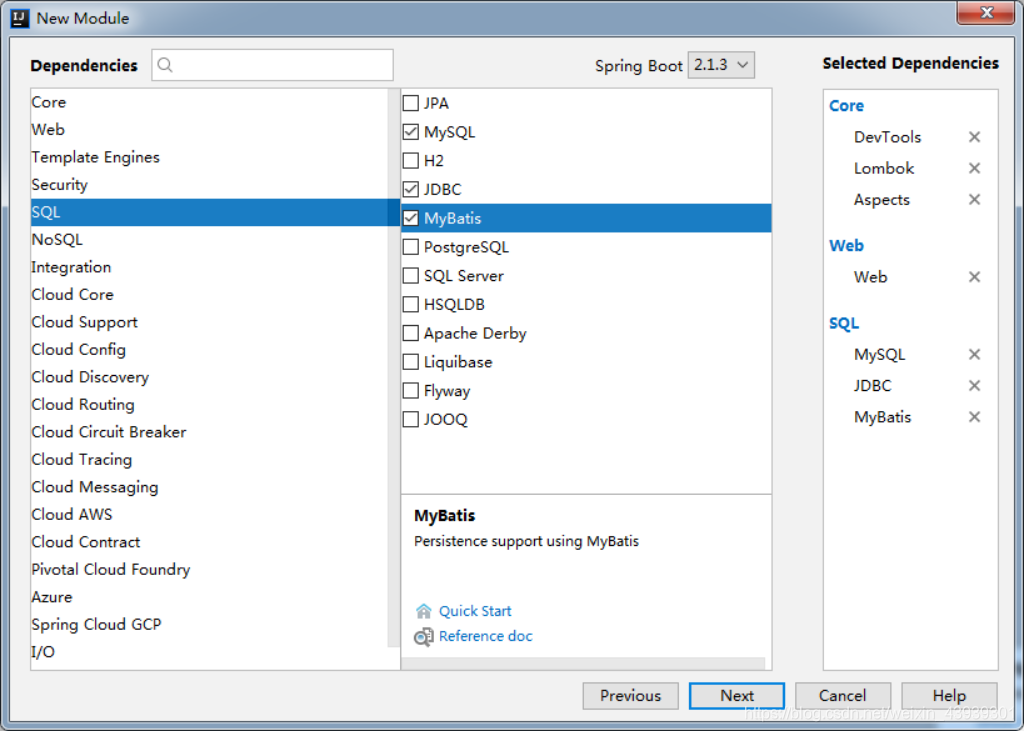Screen dimensions: 1024x732
Task: Remove MySQL from the selected SQL list
Action: point(974,354)
